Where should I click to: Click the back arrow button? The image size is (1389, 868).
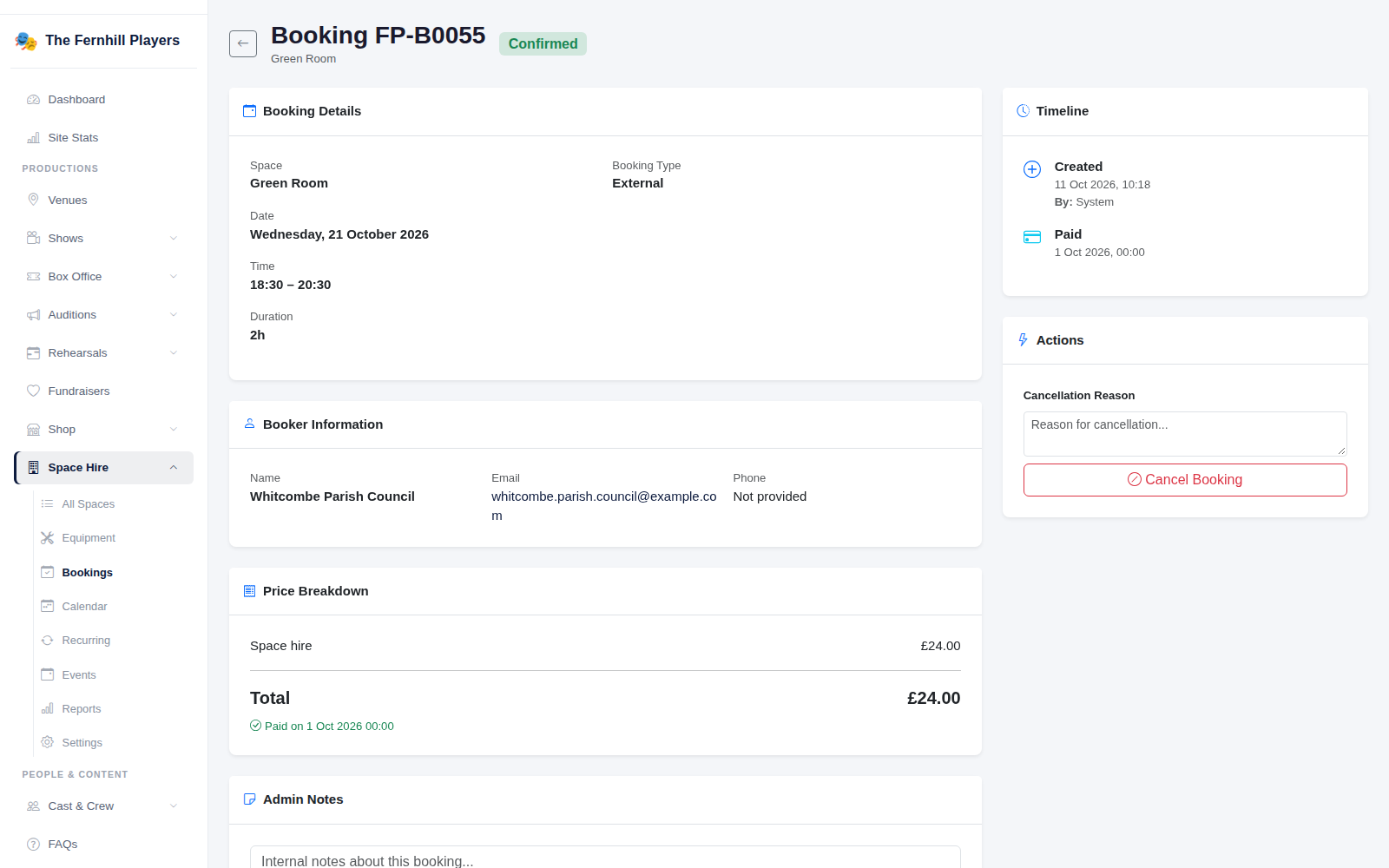[x=243, y=43]
